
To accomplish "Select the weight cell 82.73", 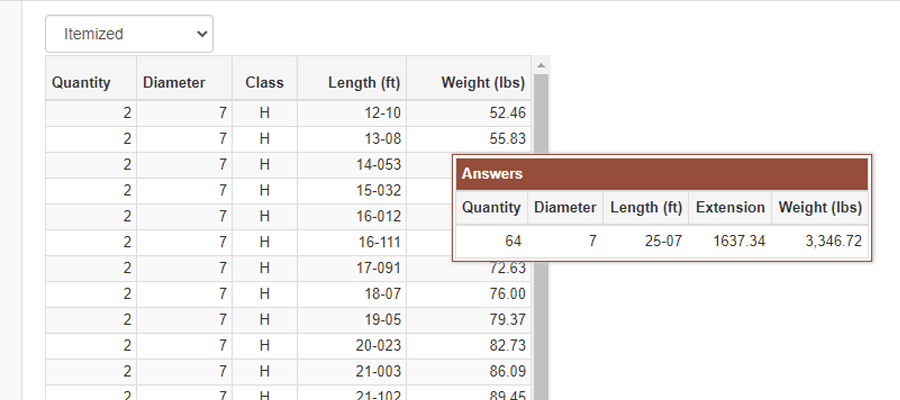I will (468, 345).
